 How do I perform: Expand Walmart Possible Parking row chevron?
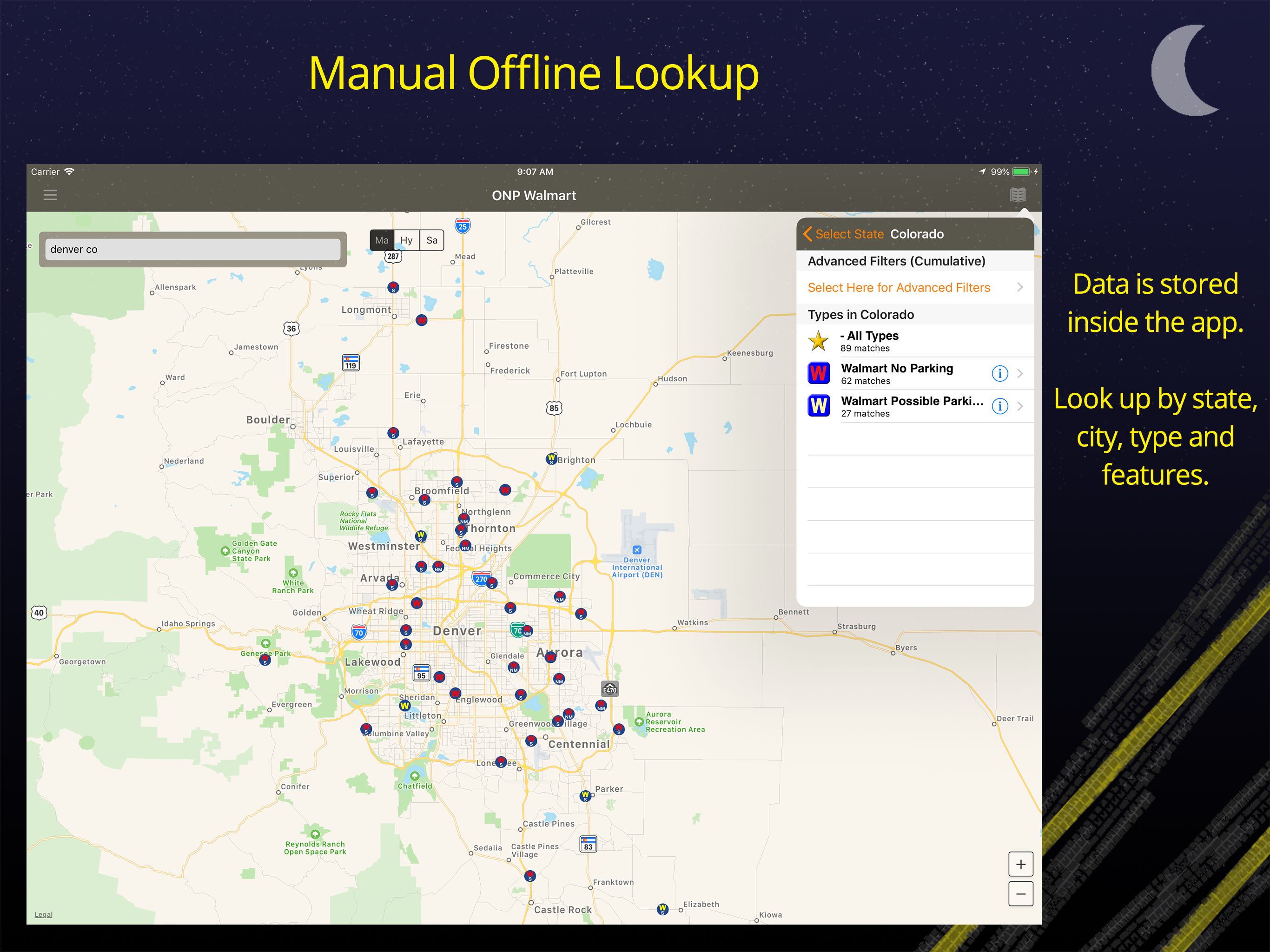(1020, 407)
